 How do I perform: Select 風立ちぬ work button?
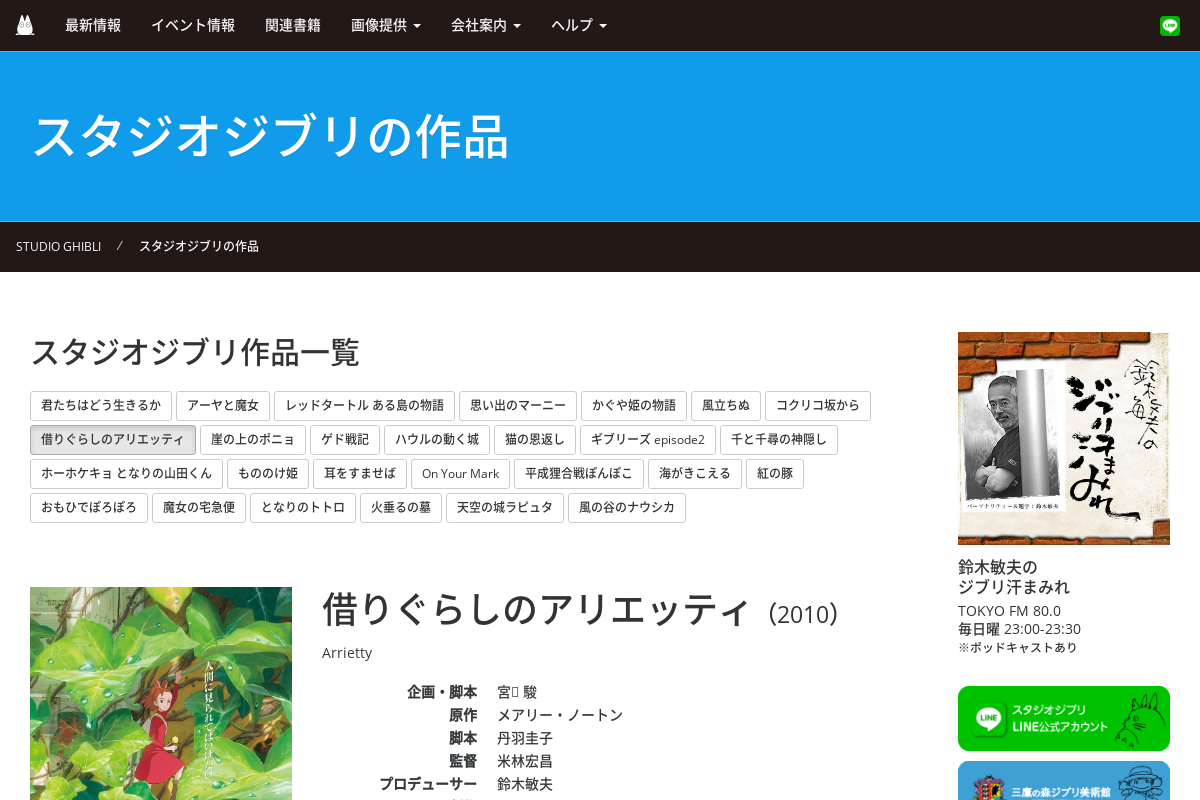[x=726, y=406]
